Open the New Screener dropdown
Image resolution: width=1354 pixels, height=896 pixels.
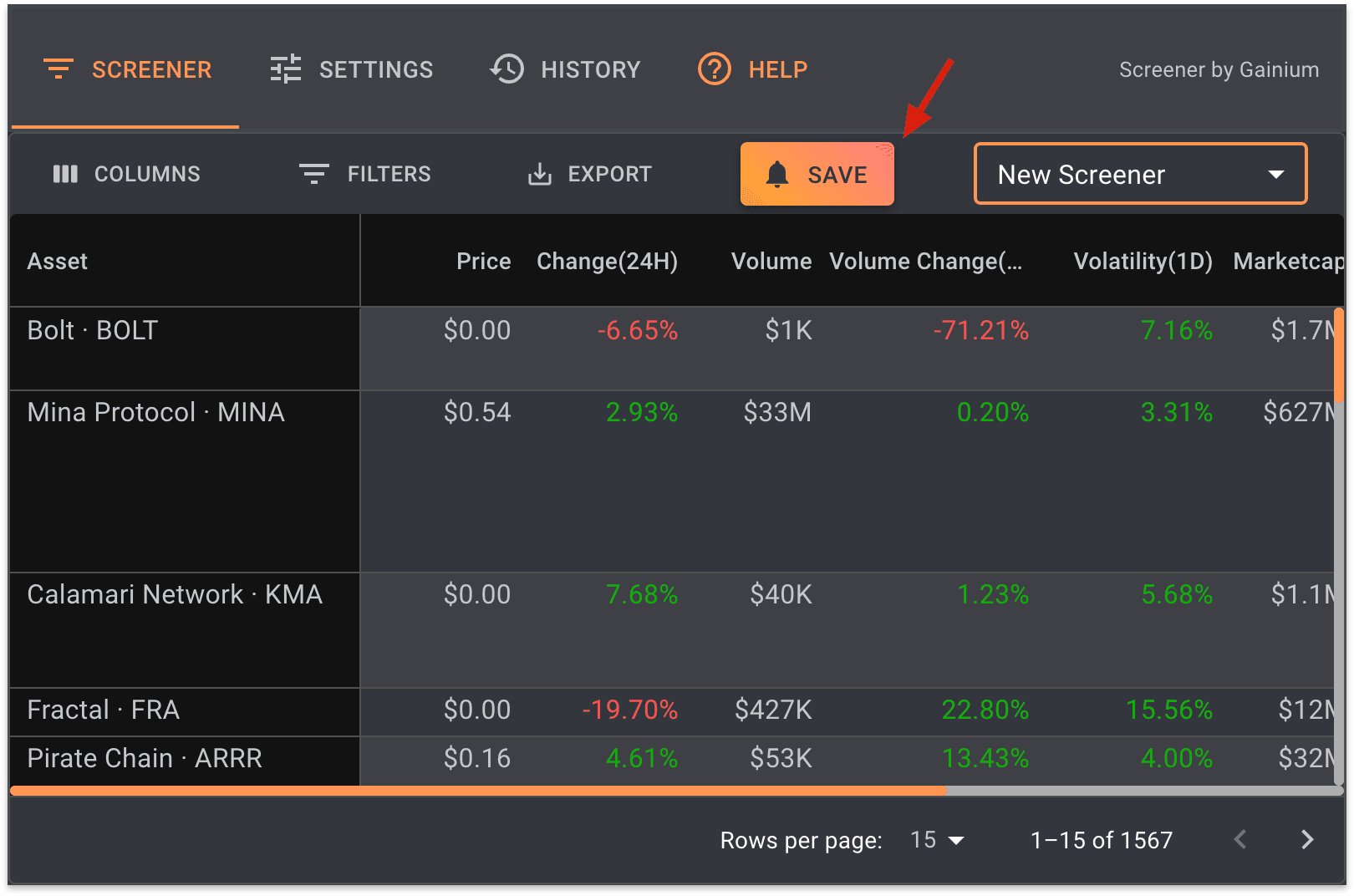pyautogui.click(x=1140, y=174)
